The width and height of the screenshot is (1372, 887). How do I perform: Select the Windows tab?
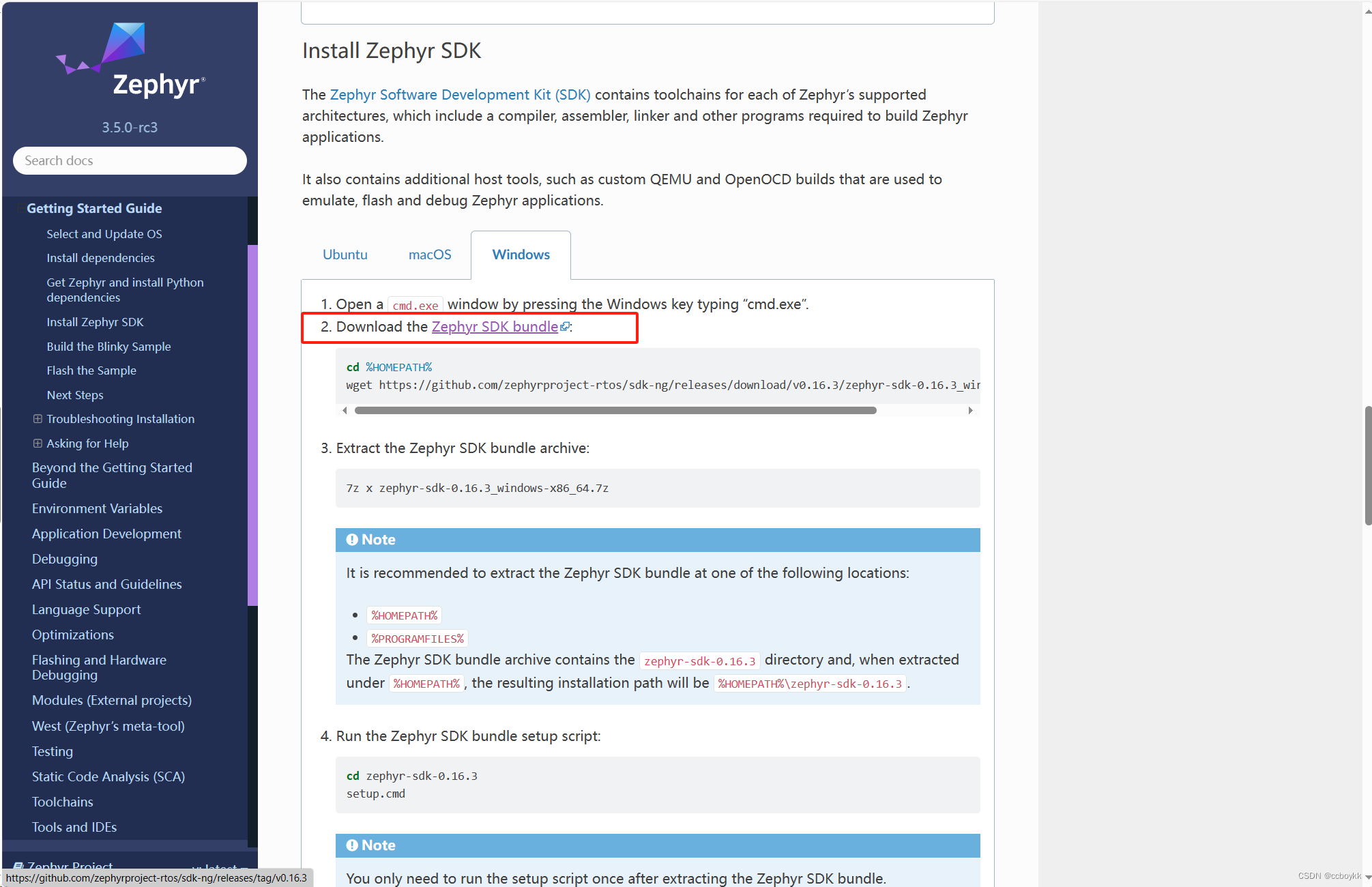click(x=521, y=255)
